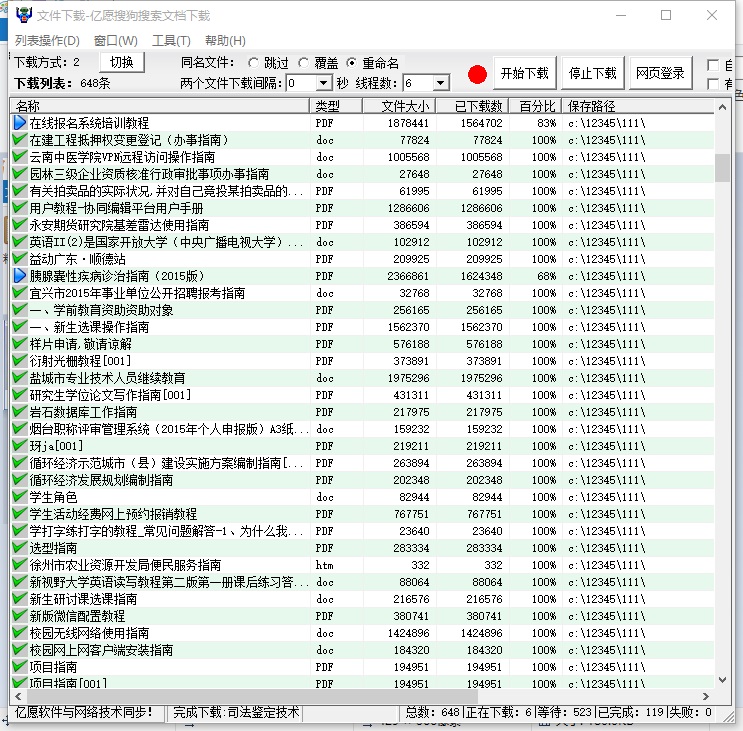
Task: Open the 窗口(W) menu
Action: click(x=116, y=41)
